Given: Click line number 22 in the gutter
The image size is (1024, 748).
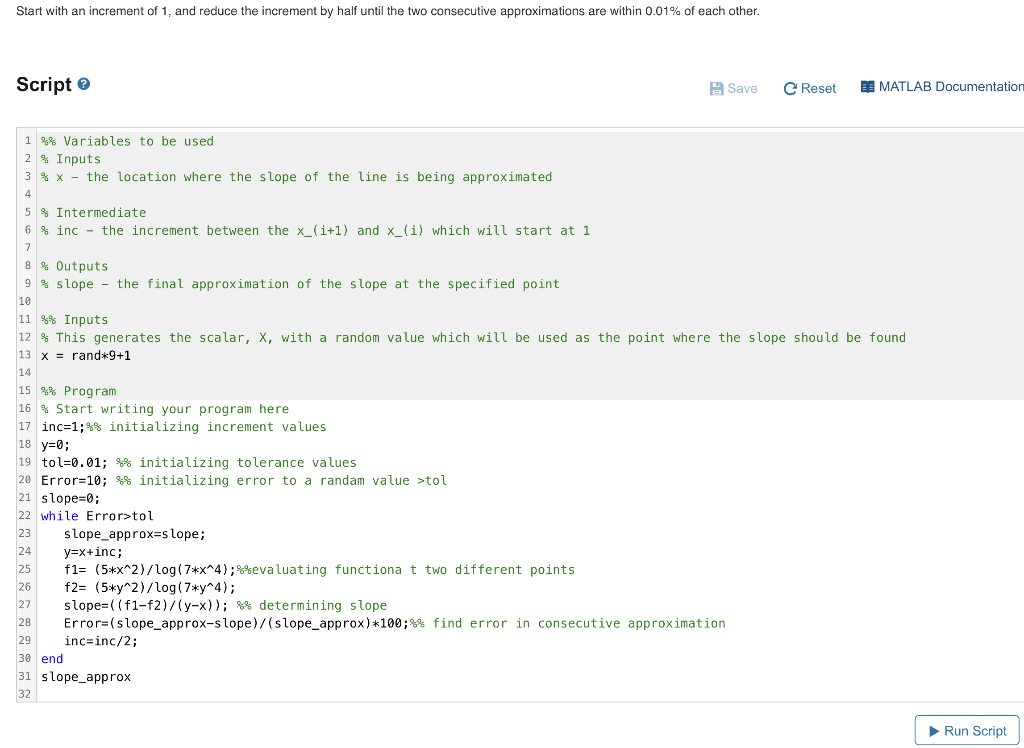Looking at the screenshot, I should [25, 515].
